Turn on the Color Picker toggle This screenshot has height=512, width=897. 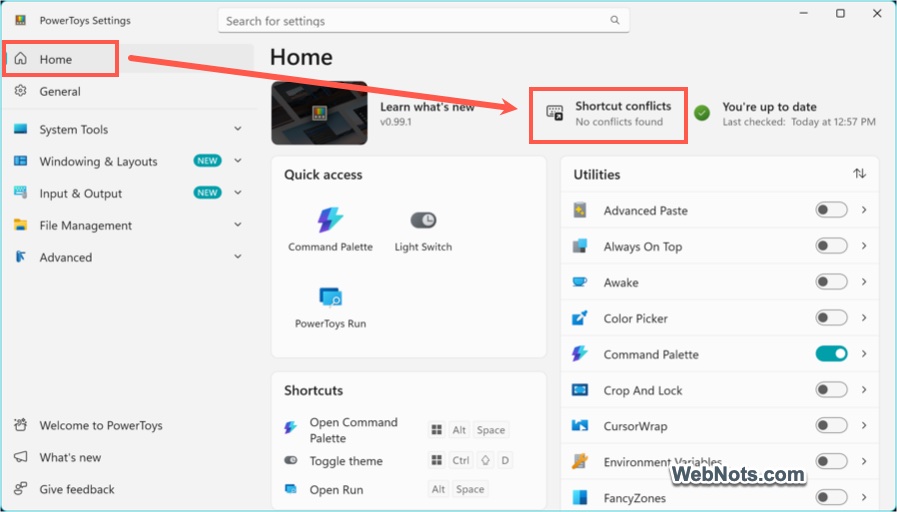[831, 318]
